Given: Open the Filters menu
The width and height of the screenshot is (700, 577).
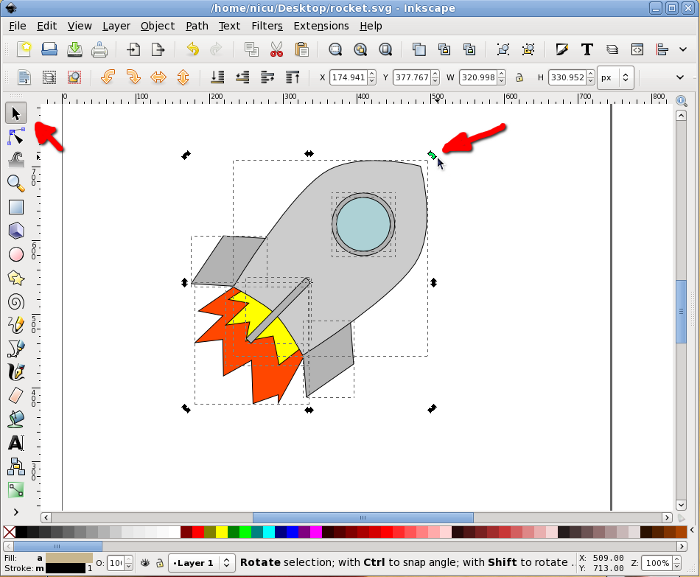Looking at the screenshot, I should click(x=267, y=26).
